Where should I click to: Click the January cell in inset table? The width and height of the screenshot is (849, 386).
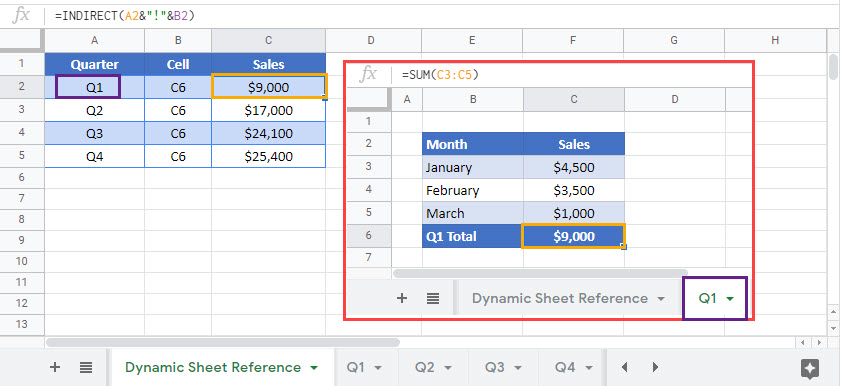click(473, 167)
